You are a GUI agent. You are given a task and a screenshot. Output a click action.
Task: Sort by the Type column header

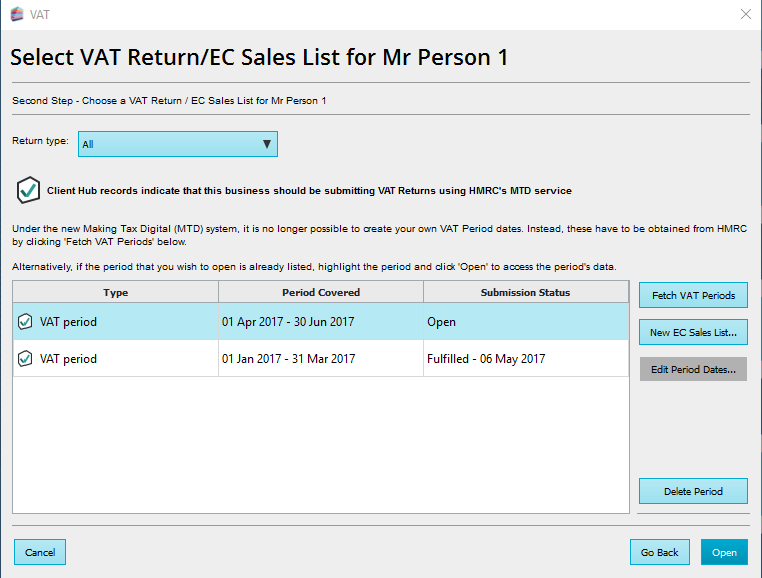point(116,293)
